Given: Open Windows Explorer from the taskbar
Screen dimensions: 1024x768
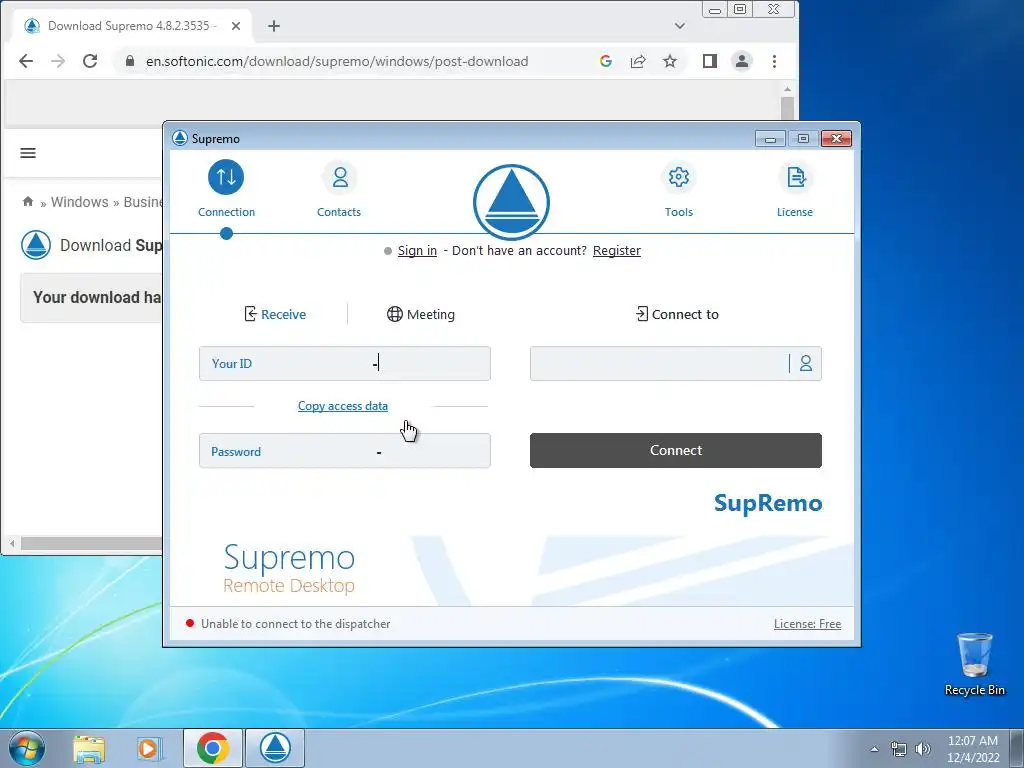Looking at the screenshot, I should click(x=89, y=748).
